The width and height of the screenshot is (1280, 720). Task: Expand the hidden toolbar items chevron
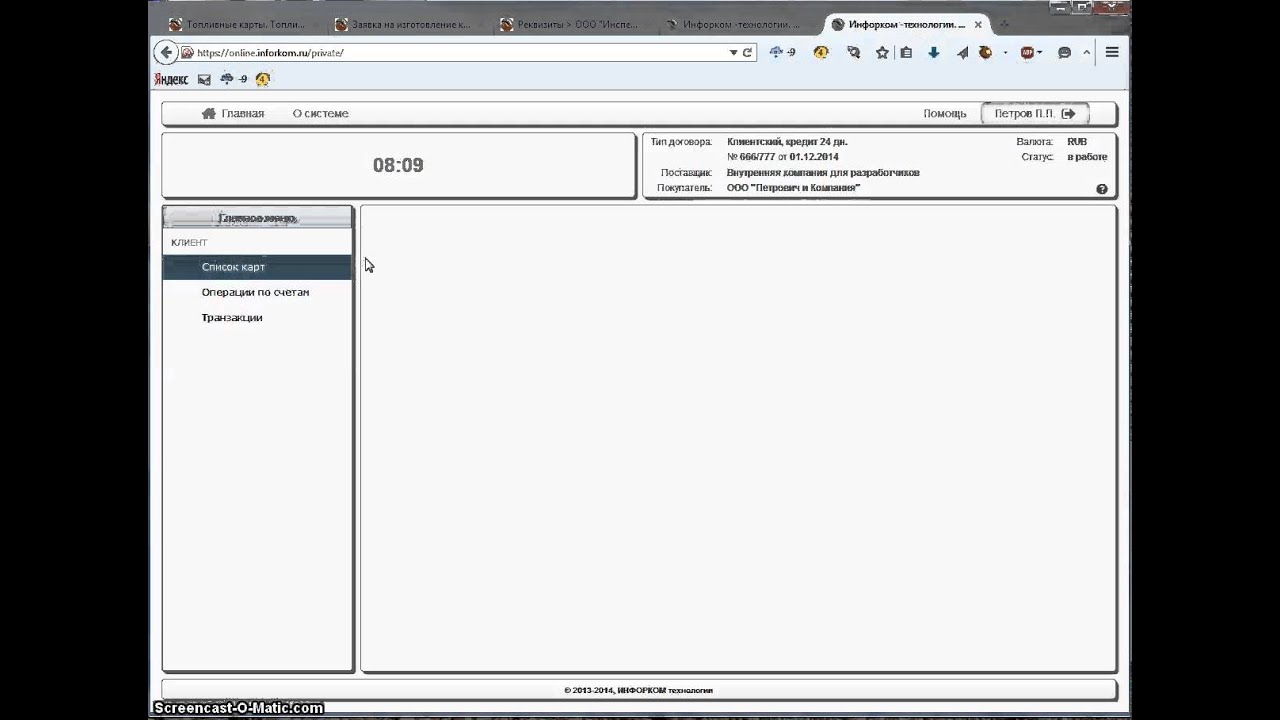coord(1087,53)
